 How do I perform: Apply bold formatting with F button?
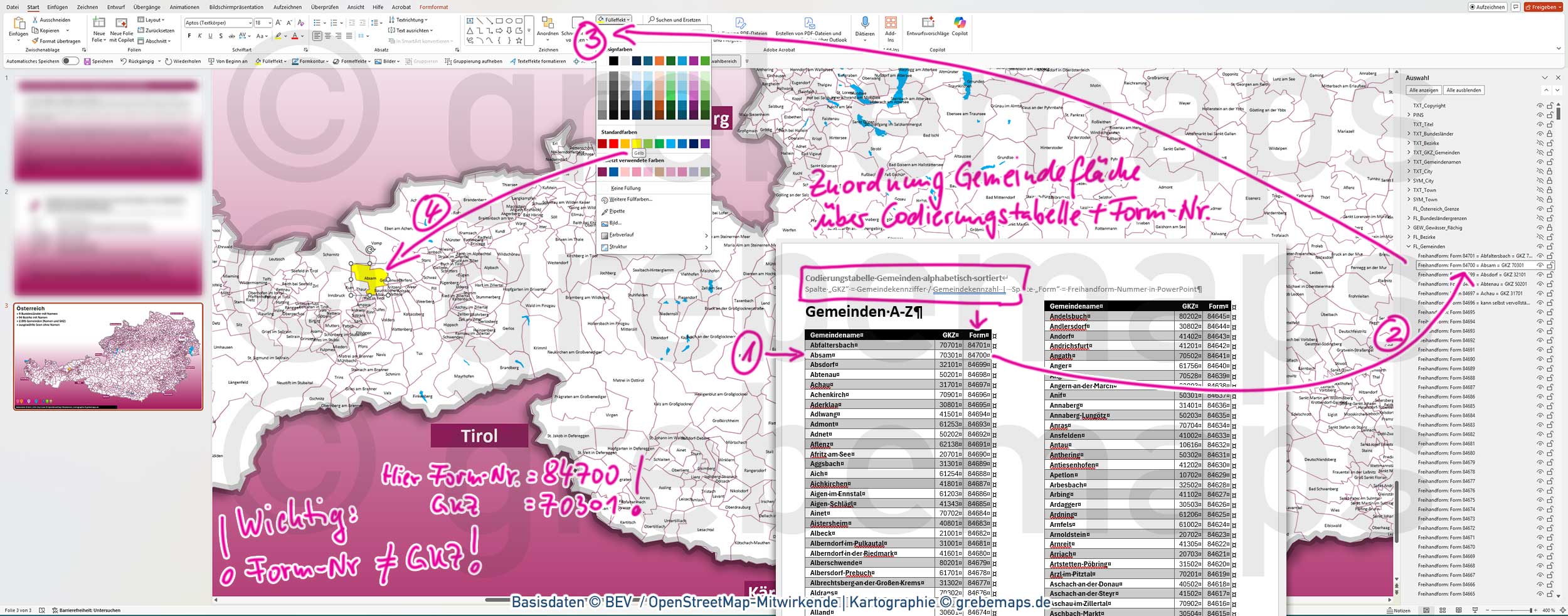189,36
